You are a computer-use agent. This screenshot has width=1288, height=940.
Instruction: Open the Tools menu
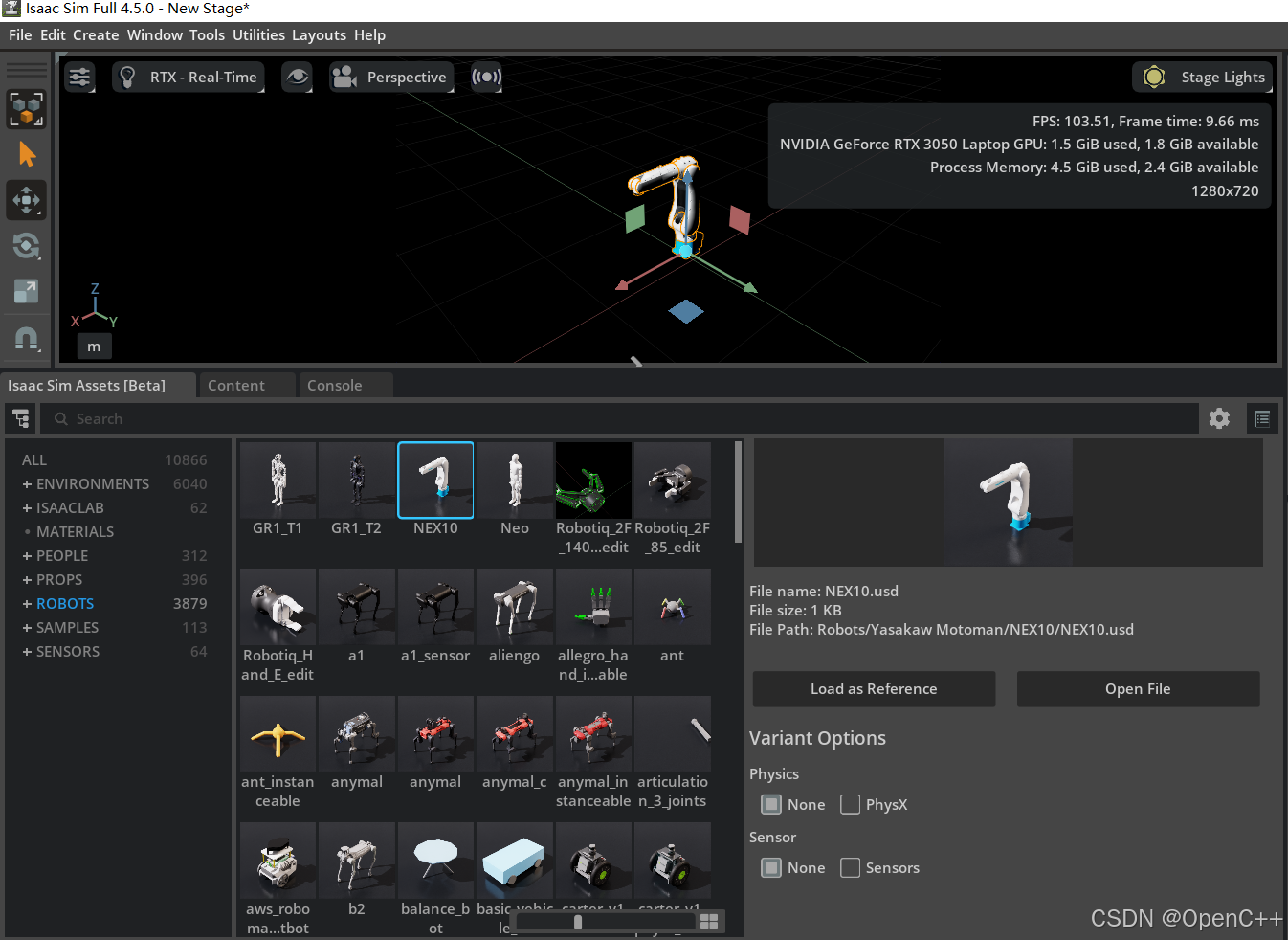point(207,35)
